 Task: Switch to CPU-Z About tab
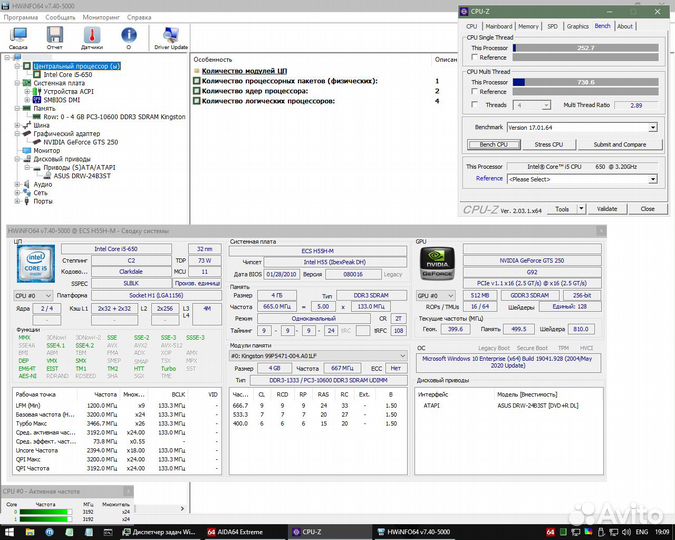coord(625,26)
